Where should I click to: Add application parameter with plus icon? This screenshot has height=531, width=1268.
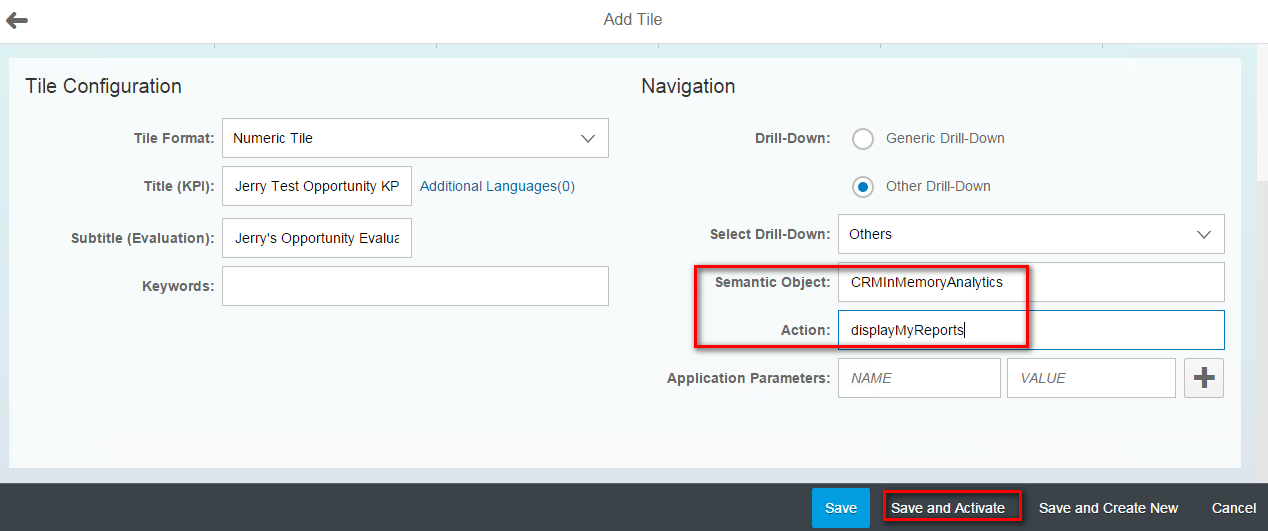pos(1204,378)
